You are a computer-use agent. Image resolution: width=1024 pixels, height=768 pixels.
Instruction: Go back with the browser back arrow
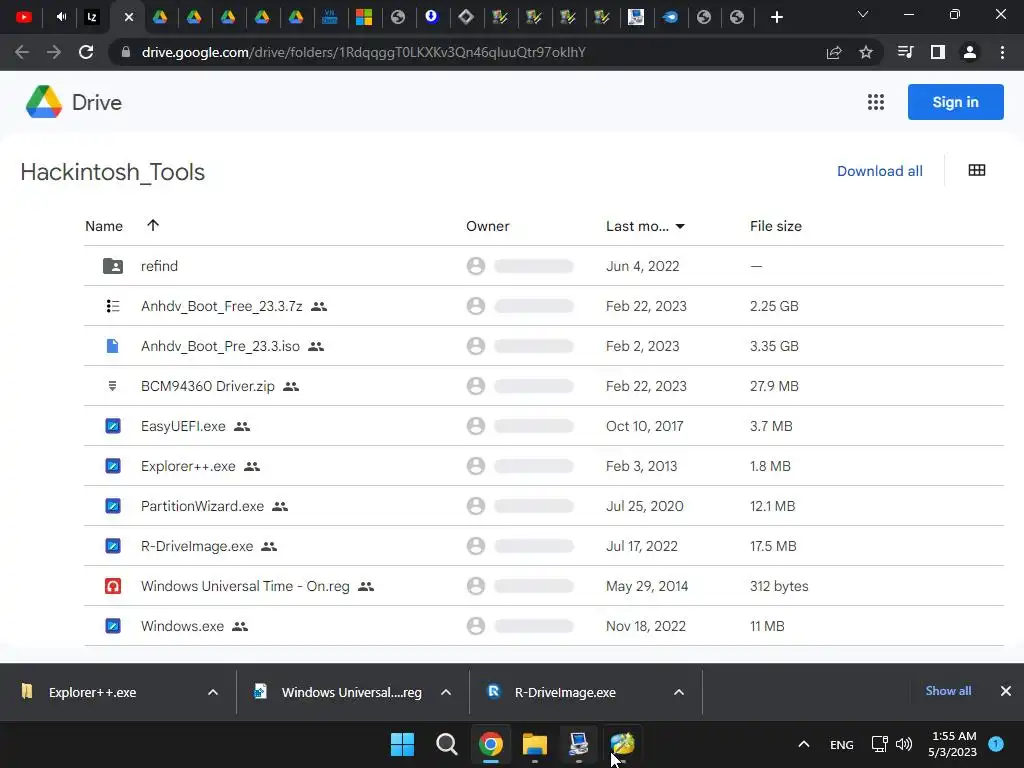coord(22,52)
